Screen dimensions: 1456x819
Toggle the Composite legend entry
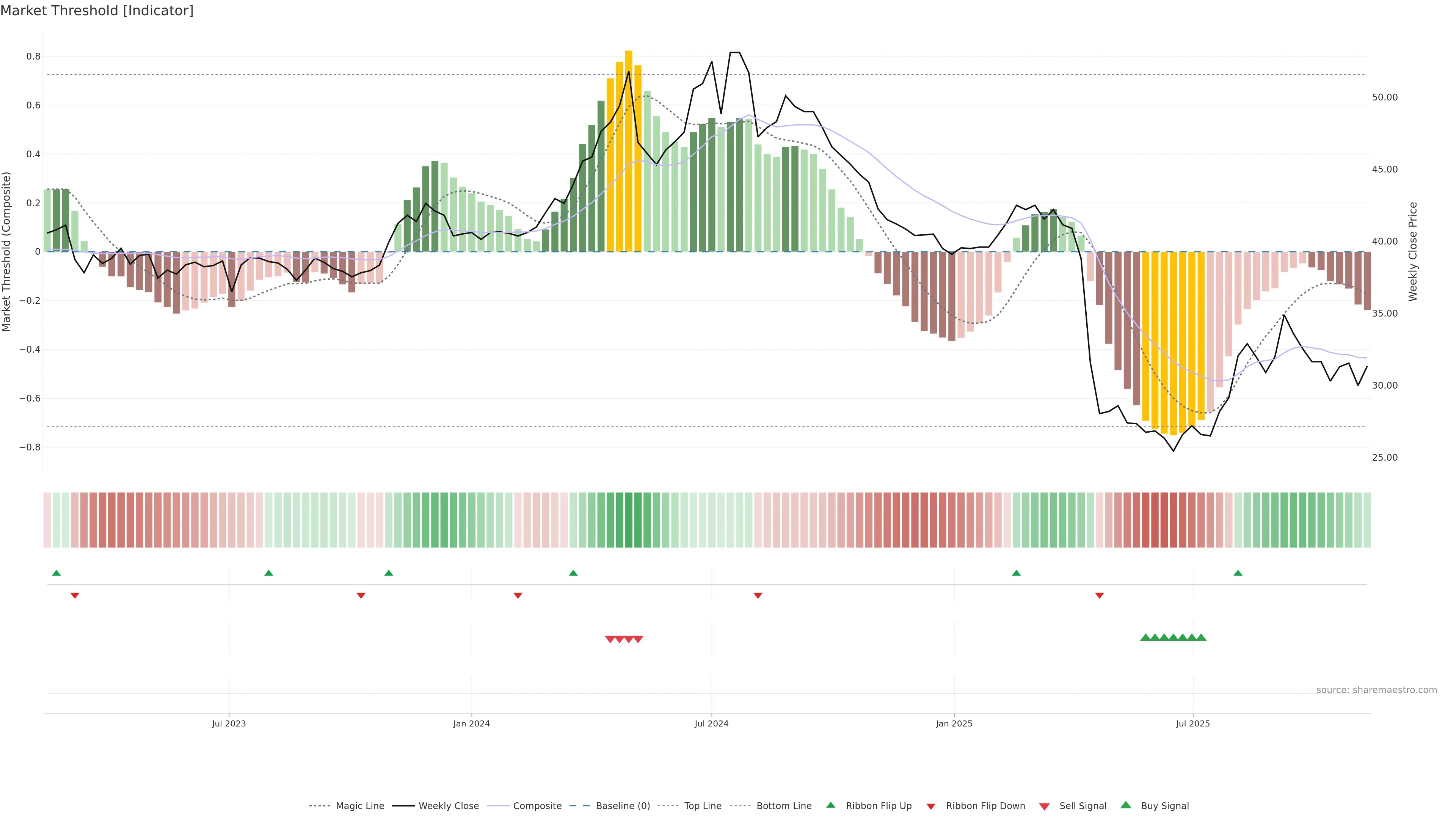[537, 806]
